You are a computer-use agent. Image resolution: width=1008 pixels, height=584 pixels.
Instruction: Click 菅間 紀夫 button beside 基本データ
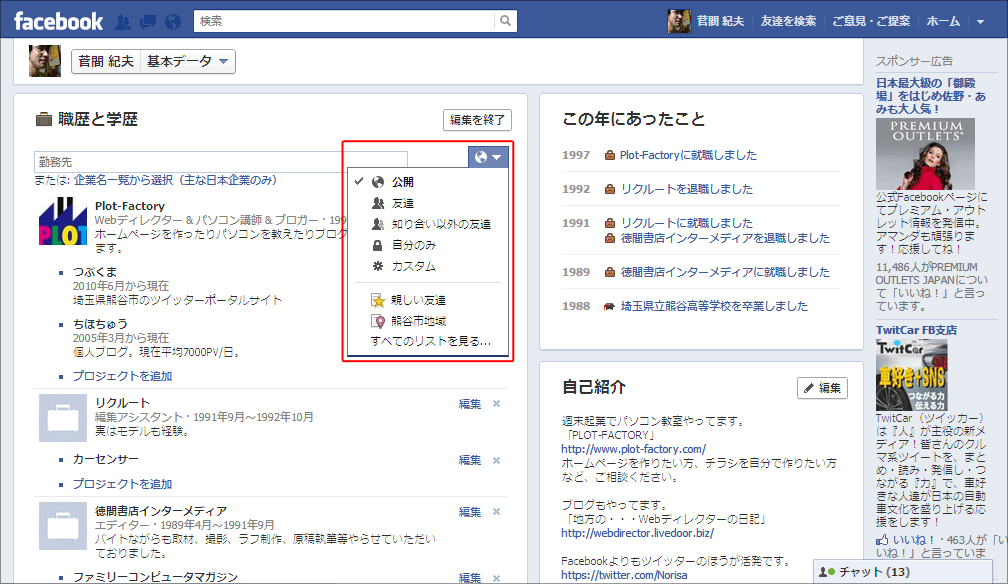pyautogui.click(x=106, y=62)
